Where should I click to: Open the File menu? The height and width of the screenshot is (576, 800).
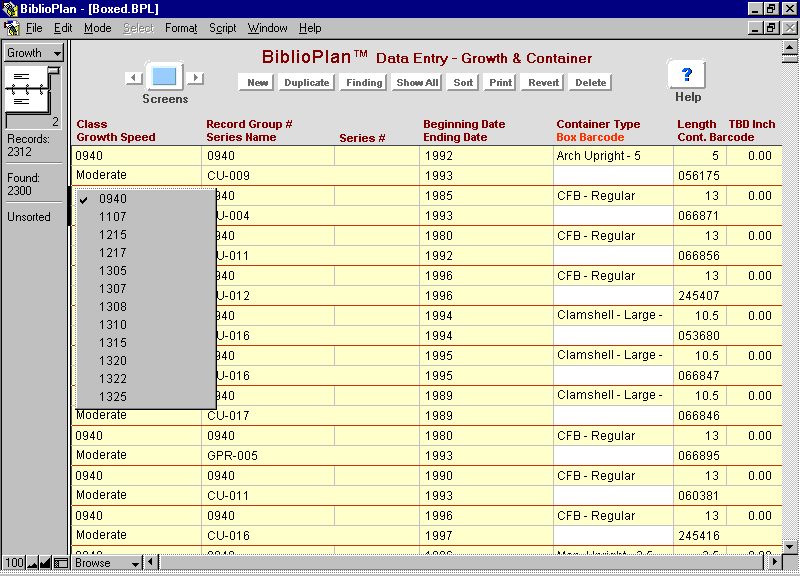(x=34, y=28)
